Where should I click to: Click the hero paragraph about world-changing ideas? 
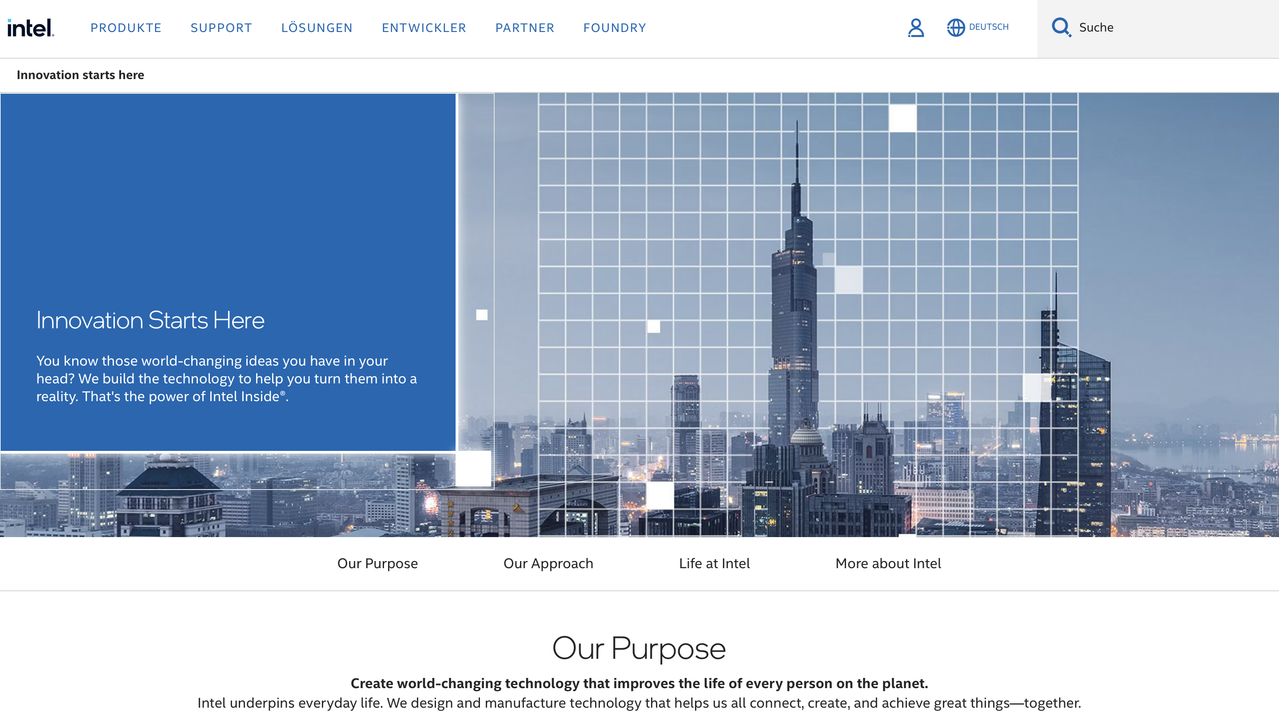pos(227,379)
